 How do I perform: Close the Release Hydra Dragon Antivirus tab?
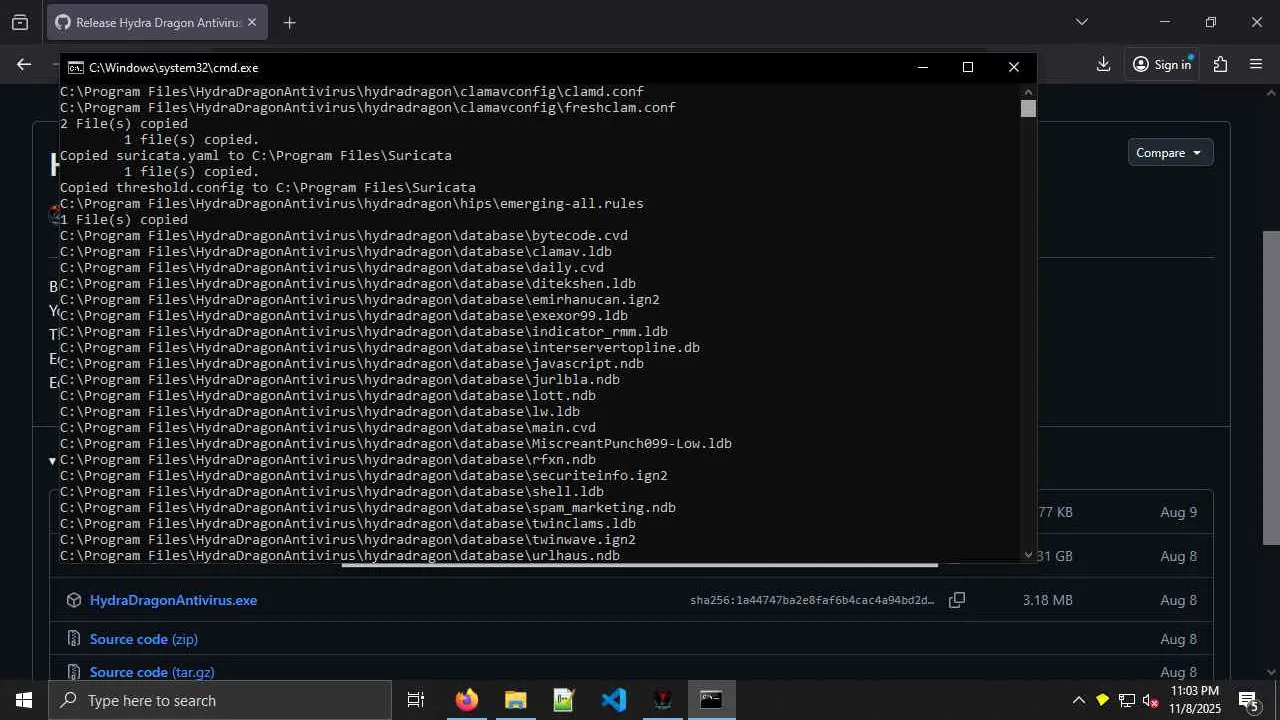(251, 22)
